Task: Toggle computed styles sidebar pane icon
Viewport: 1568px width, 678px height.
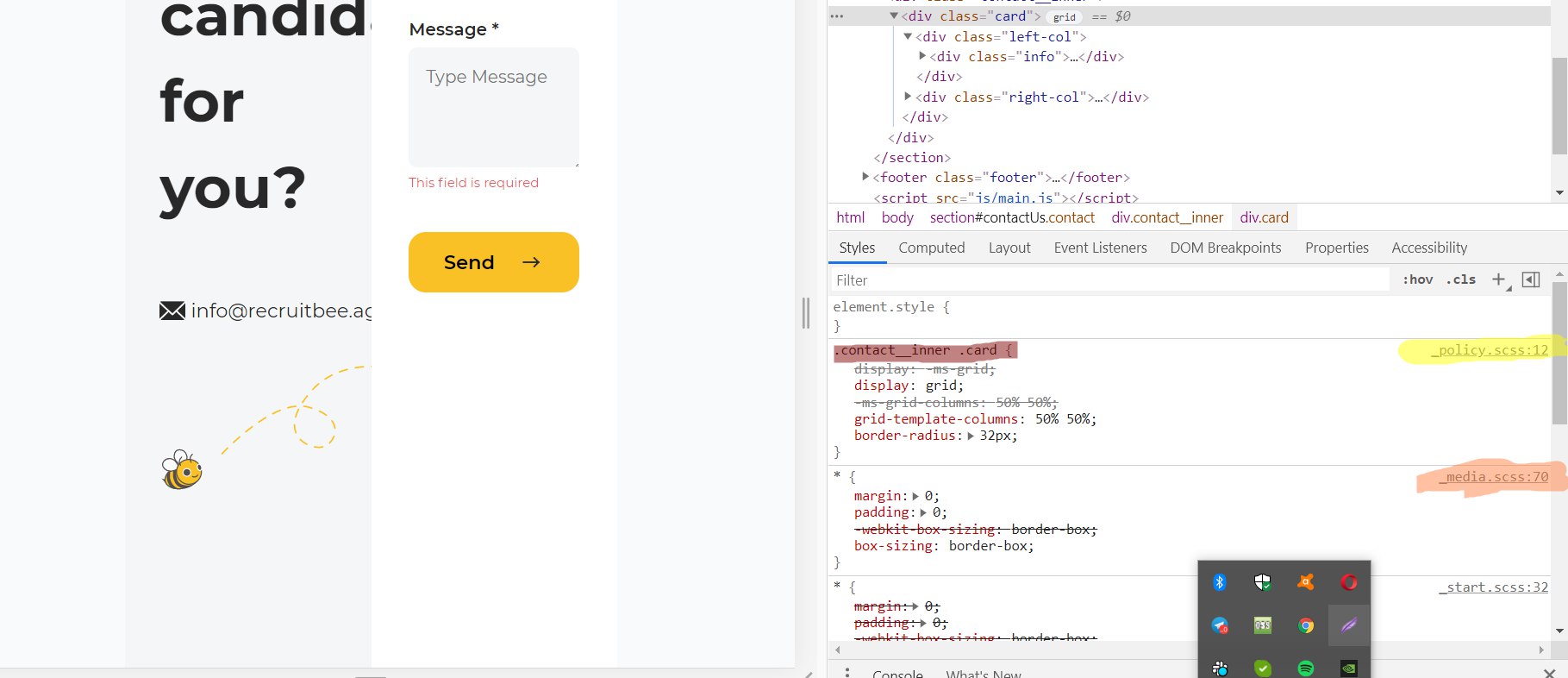Action: 1531,279
